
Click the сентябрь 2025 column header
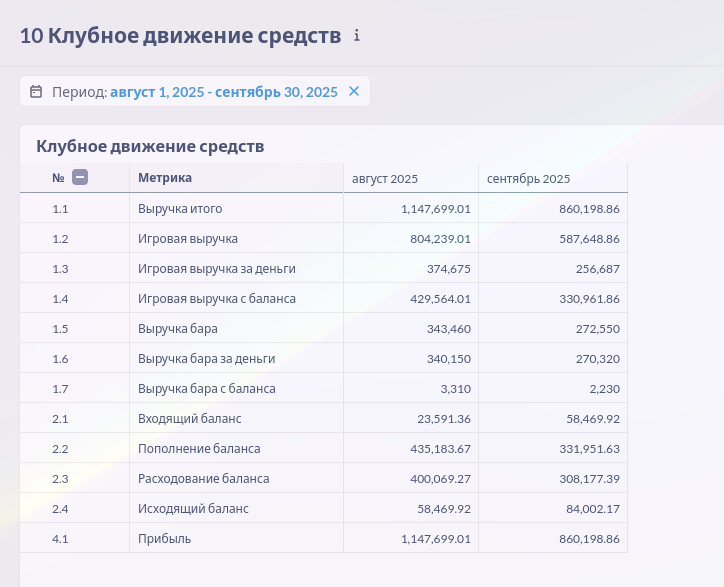[x=528, y=179]
